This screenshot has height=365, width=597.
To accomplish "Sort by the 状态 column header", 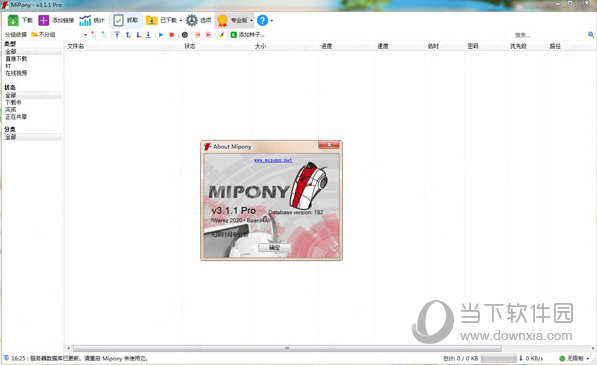I will pos(190,46).
